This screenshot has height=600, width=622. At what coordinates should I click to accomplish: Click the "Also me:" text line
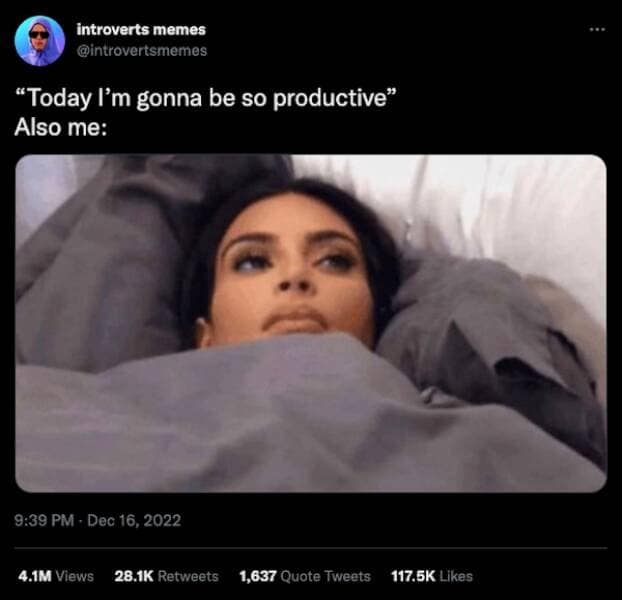(x=61, y=127)
